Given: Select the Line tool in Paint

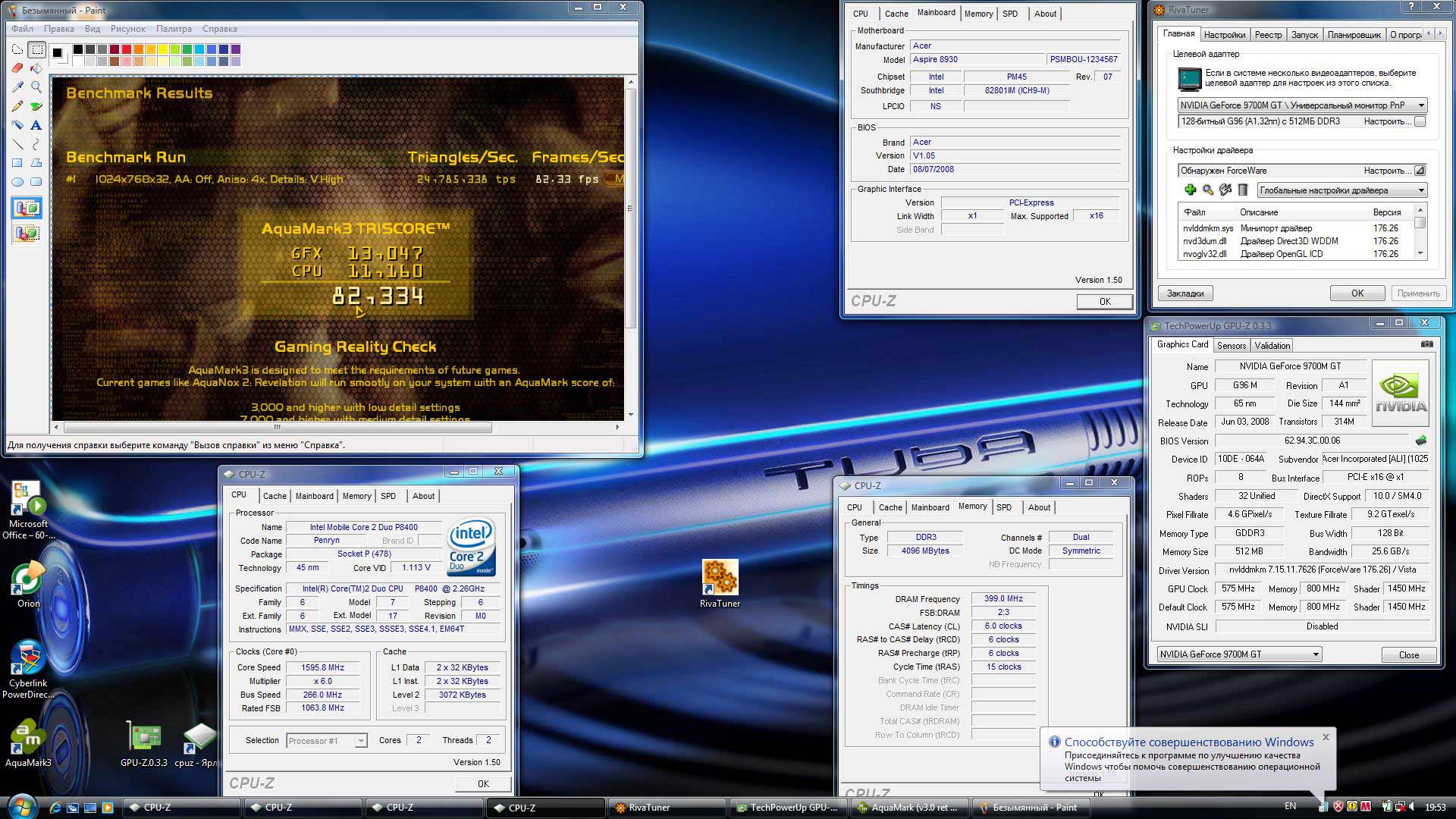Looking at the screenshot, I should click(17, 144).
